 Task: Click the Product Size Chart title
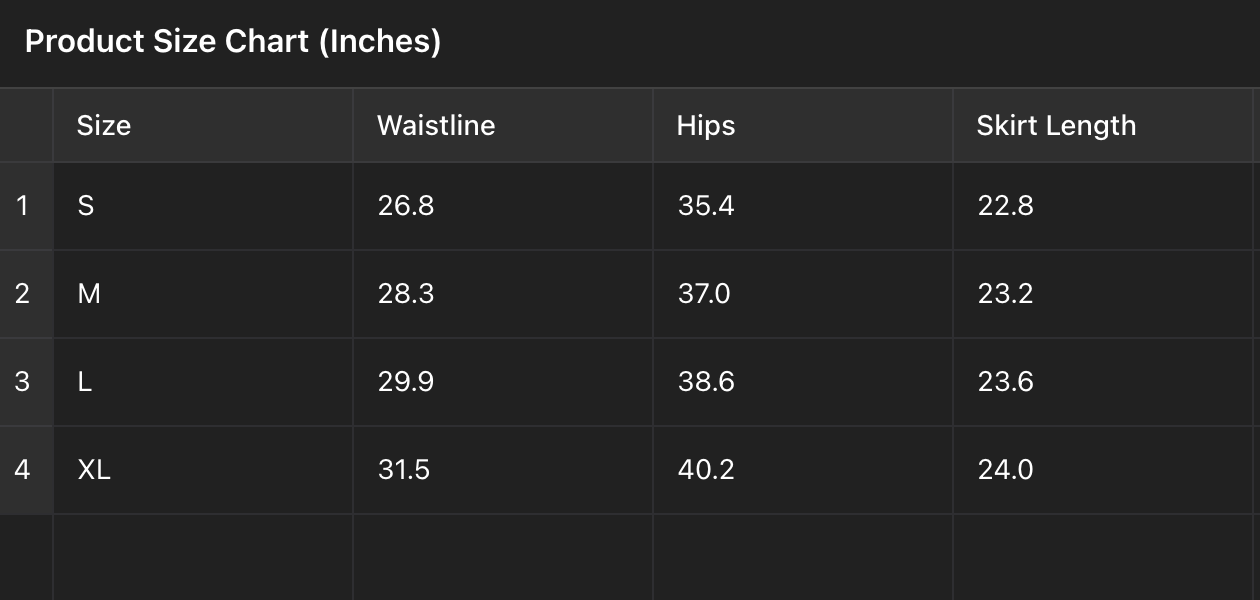pyautogui.click(x=232, y=42)
